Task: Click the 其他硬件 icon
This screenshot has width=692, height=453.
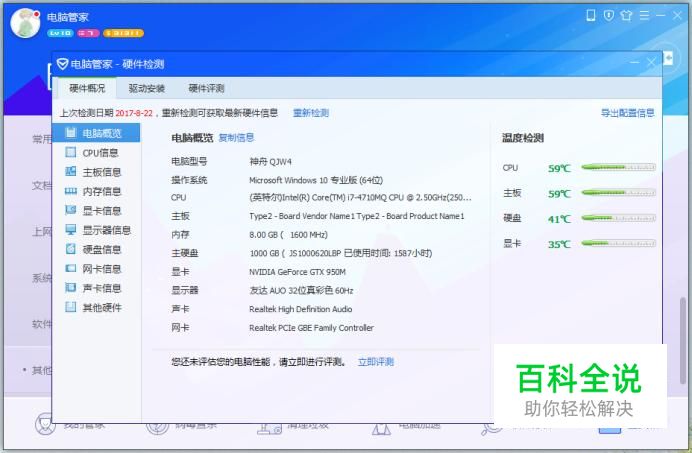Action: (x=71, y=307)
